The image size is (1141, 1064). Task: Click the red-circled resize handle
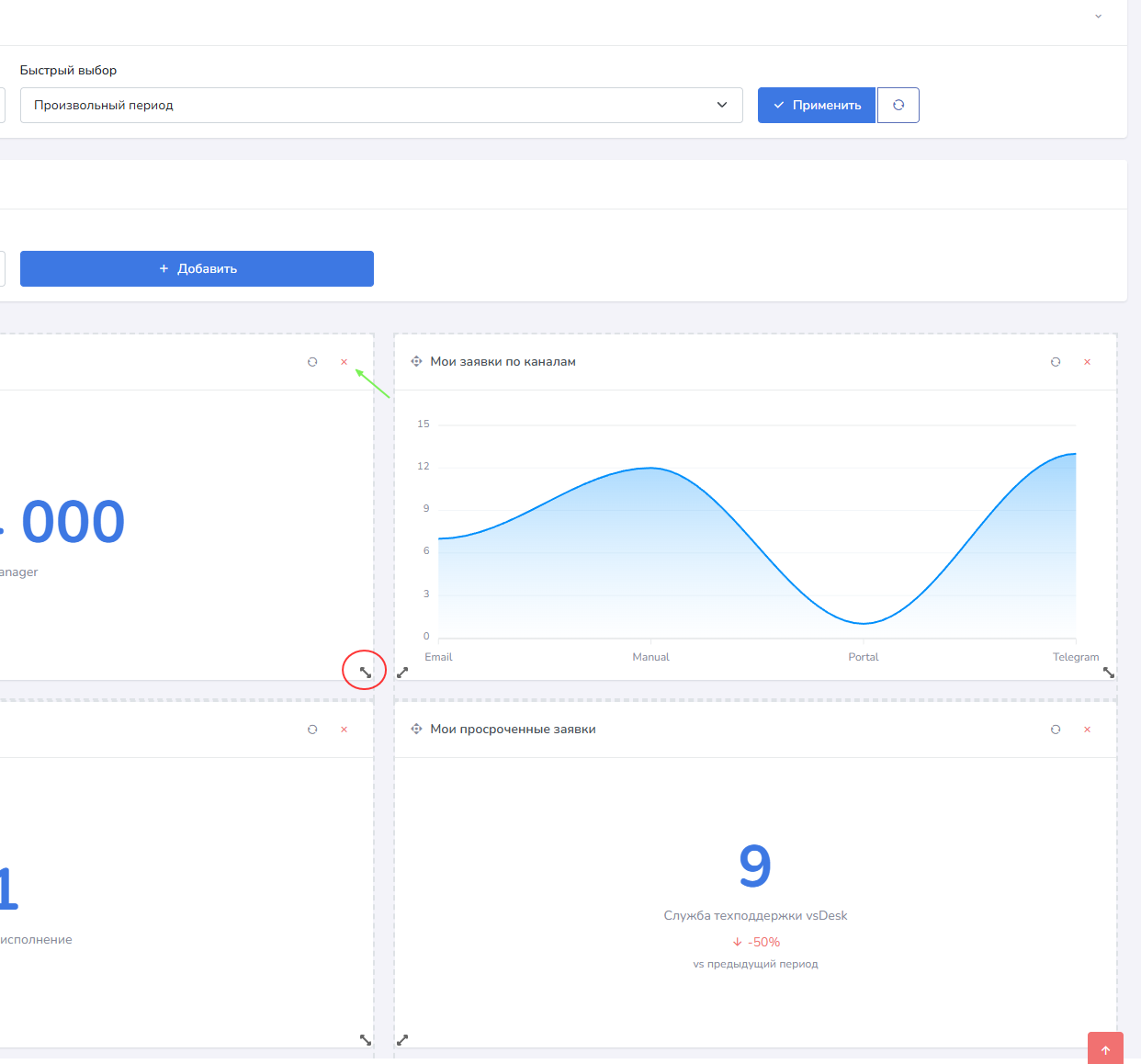click(x=365, y=672)
